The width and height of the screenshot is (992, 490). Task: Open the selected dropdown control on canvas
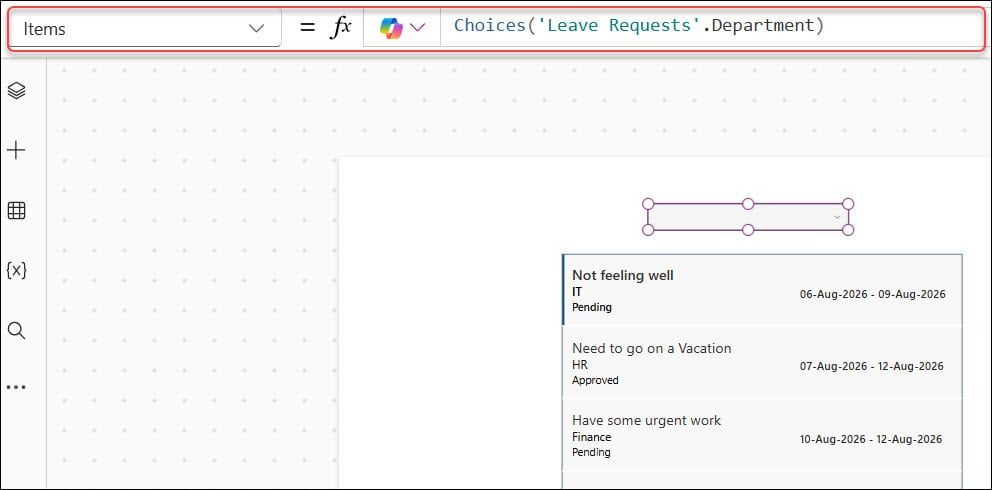(x=748, y=217)
